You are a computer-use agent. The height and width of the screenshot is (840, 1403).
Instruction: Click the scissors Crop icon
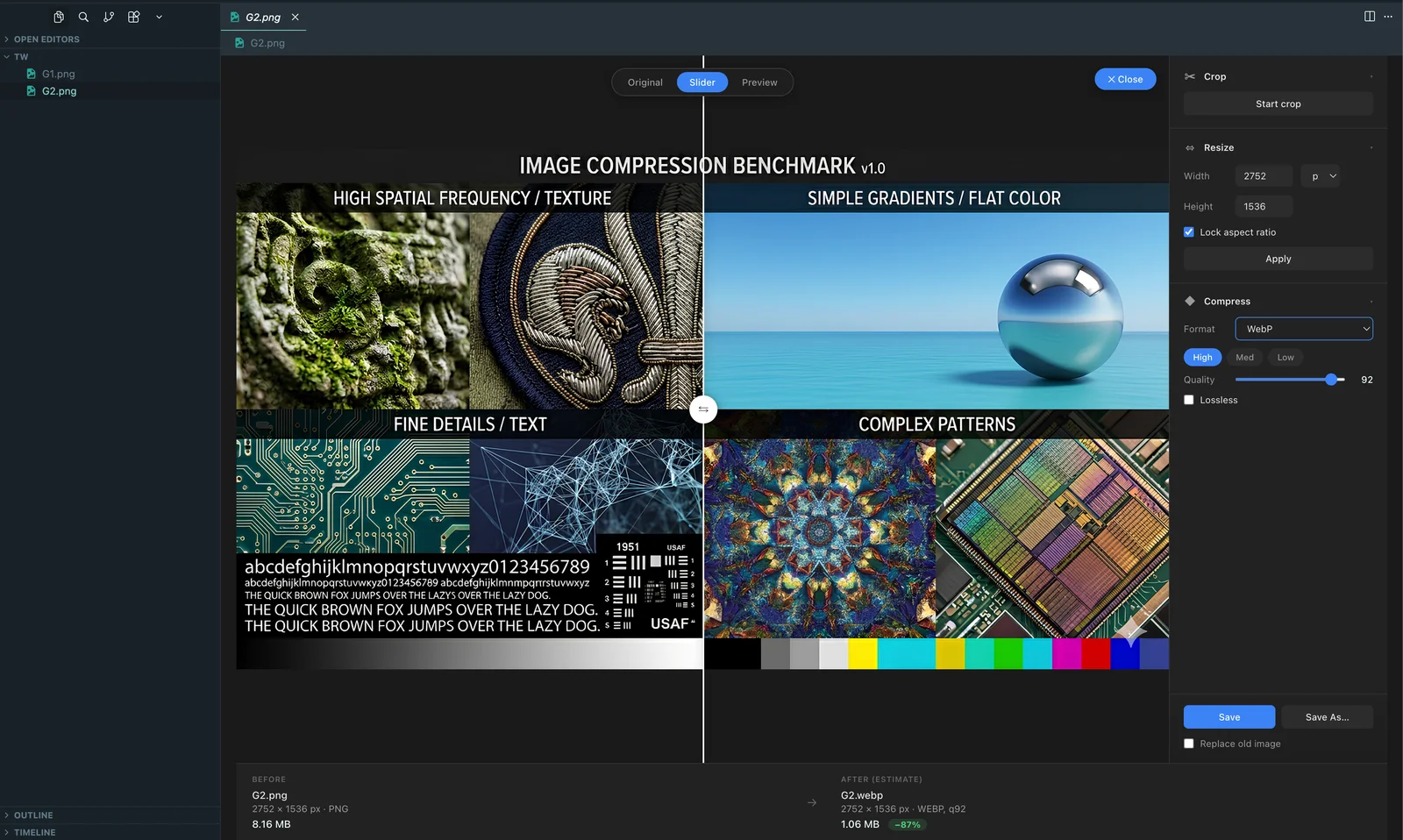(1189, 76)
